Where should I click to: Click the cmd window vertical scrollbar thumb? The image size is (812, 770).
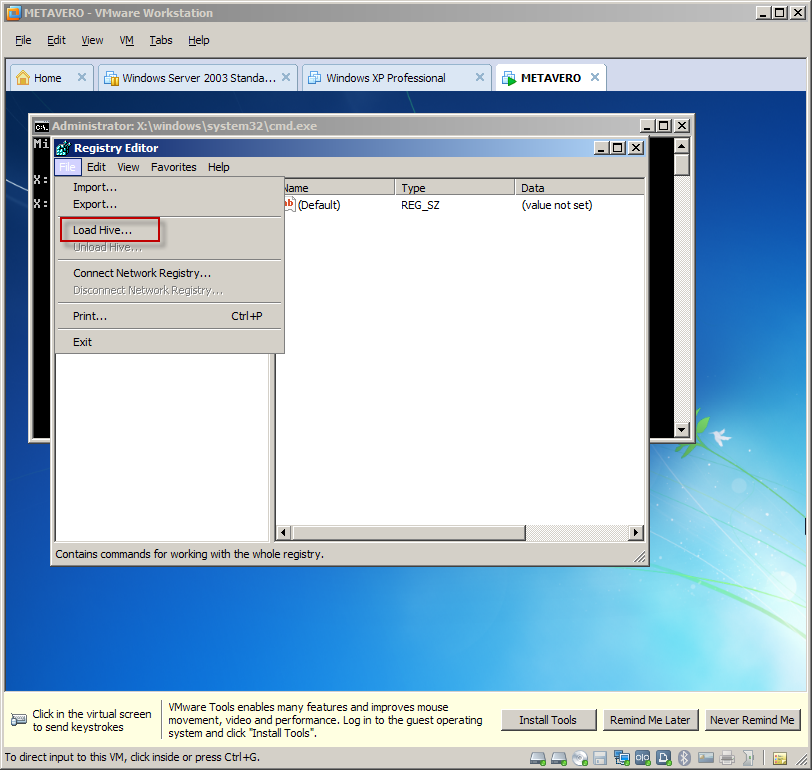tap(682, 165)
